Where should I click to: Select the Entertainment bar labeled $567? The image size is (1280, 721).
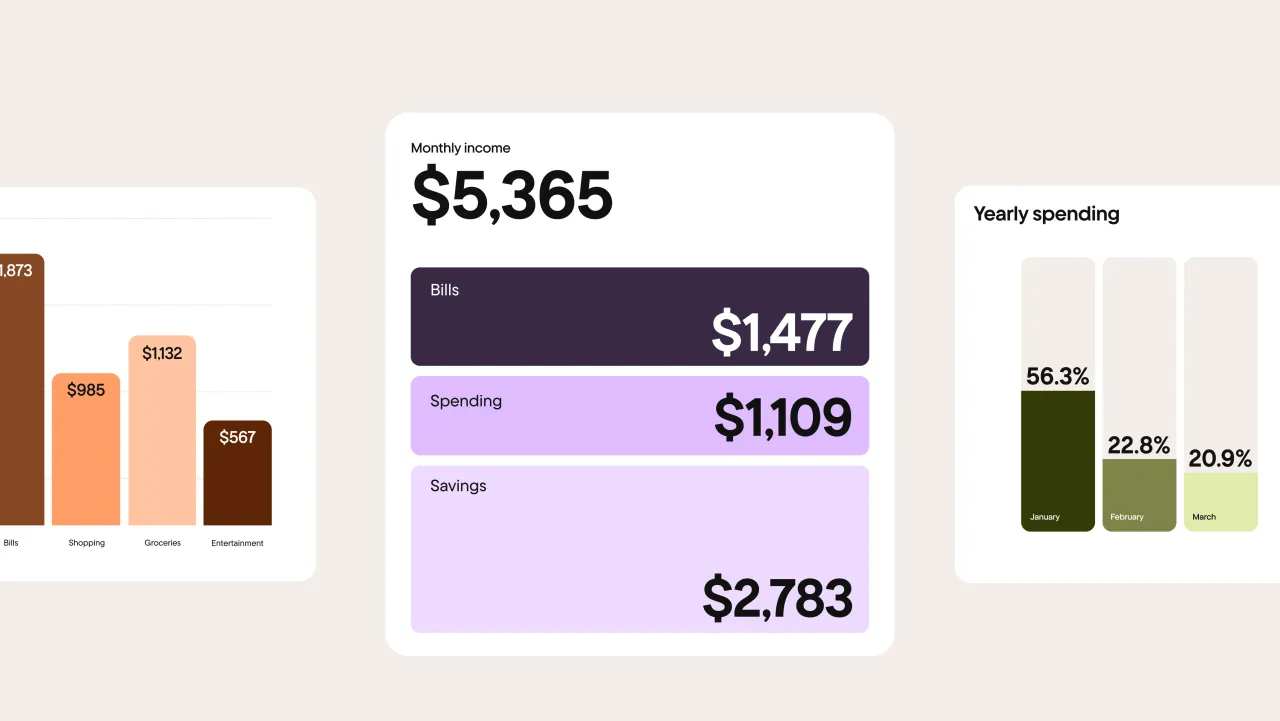click(237, 473)
